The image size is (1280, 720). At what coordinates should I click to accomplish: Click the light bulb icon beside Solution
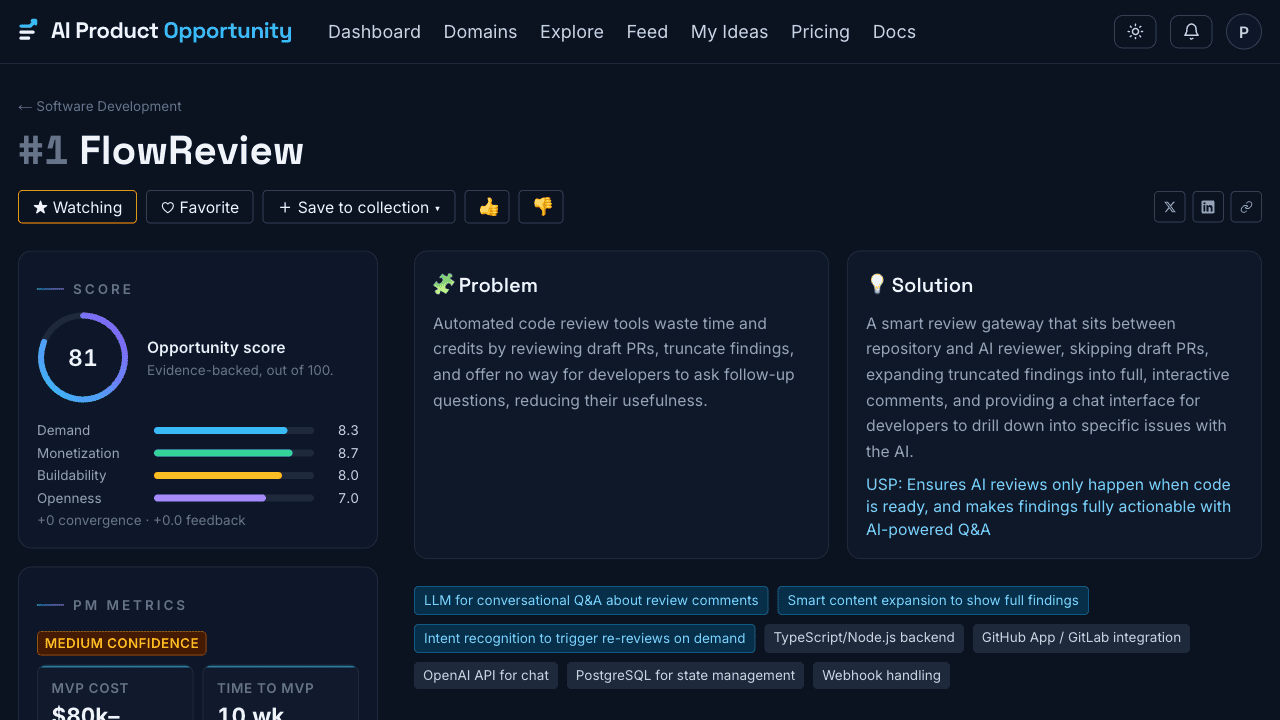pyautogui.click(x=877, y=285)
